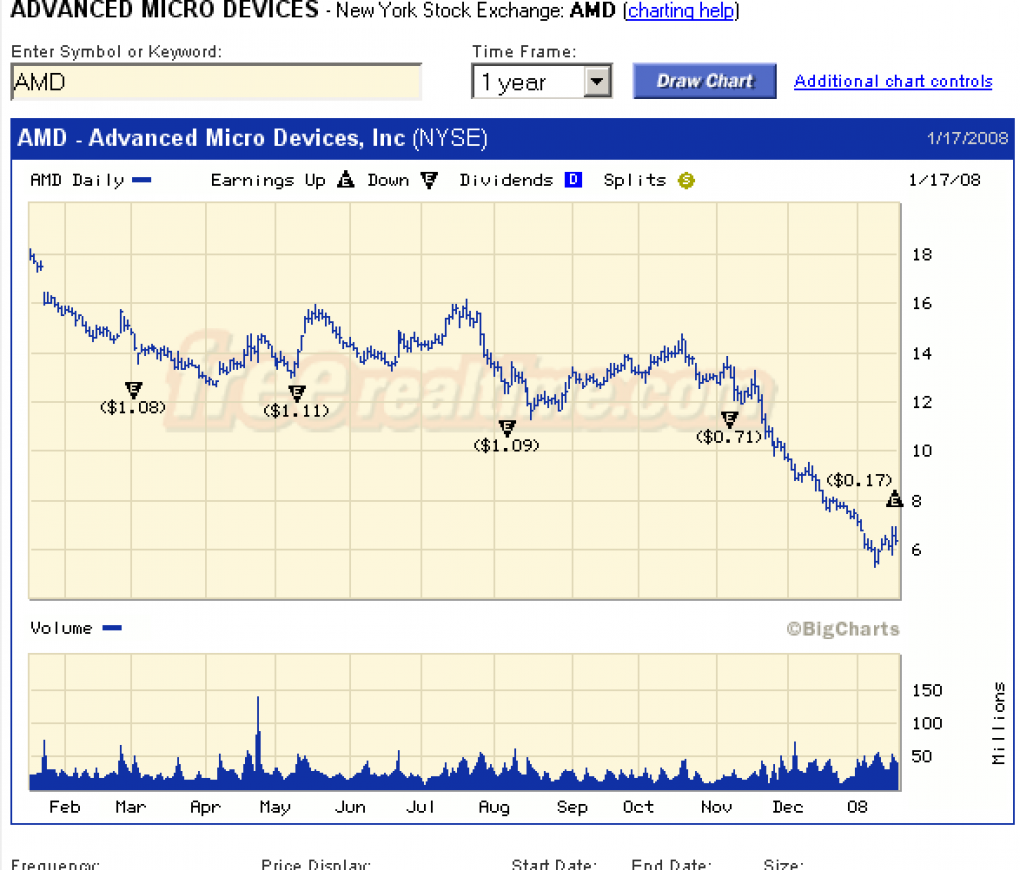Screen dimensions: 1020x870
Task: Click the earnings down marker labeled ($1.11)
Action: tap(297, 393)
